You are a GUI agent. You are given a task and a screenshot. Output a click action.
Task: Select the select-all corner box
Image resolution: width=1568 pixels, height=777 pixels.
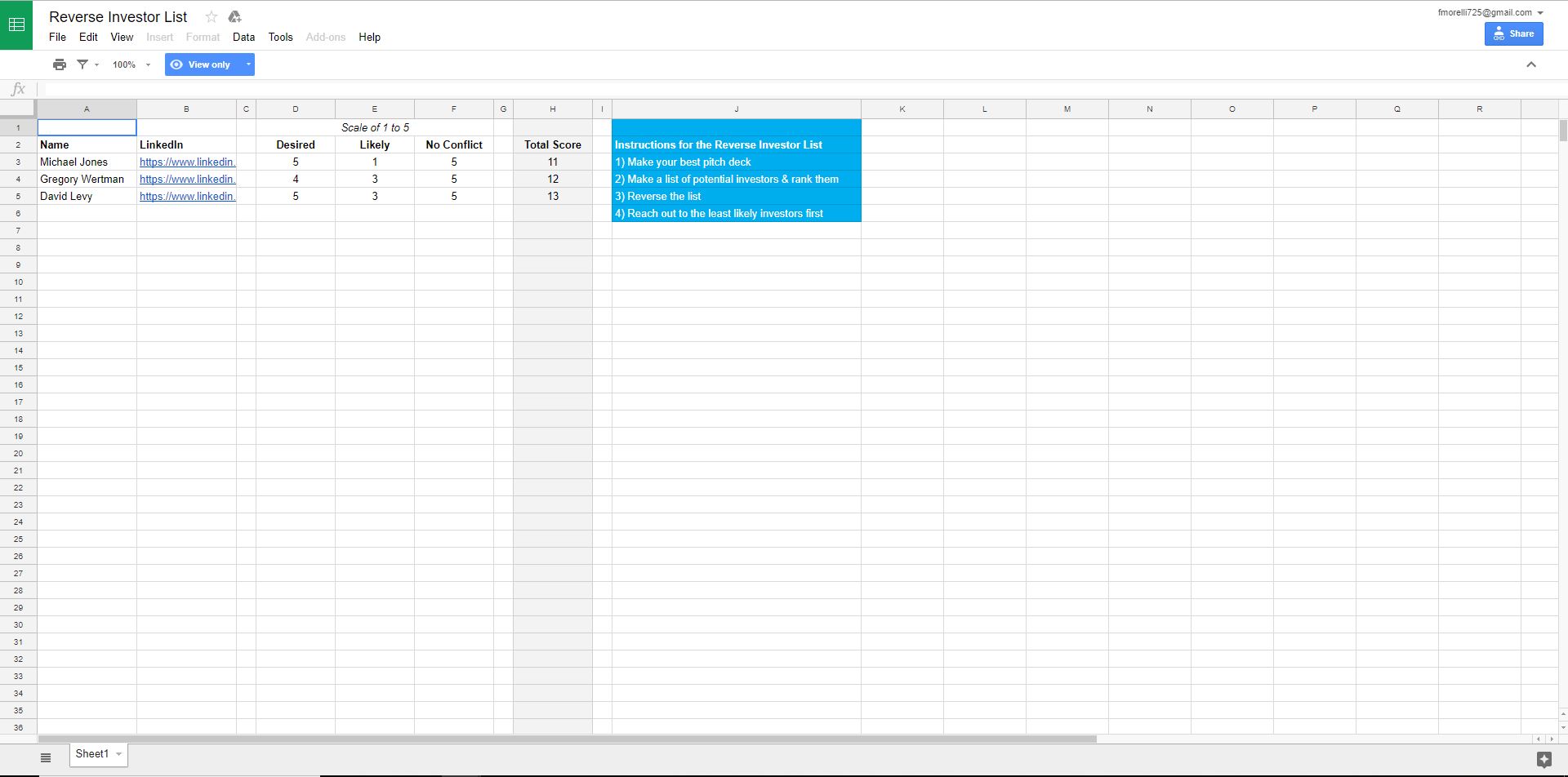18,109
